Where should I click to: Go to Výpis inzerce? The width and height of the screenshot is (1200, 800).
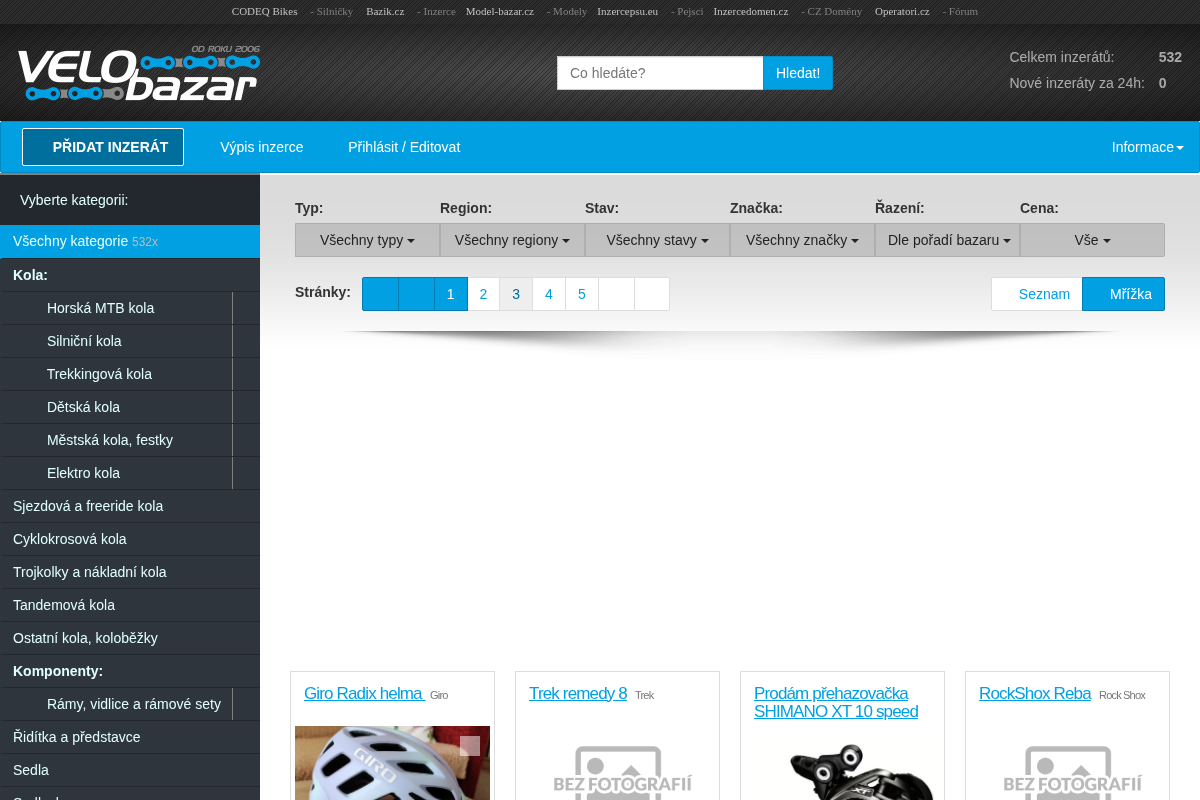coord(262,147)
